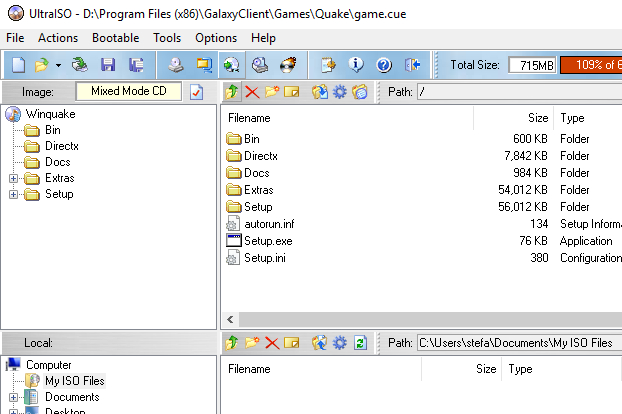
Task: Click the blue Help question mark icon
Action: pyautogui.click(x=384, y=65)
